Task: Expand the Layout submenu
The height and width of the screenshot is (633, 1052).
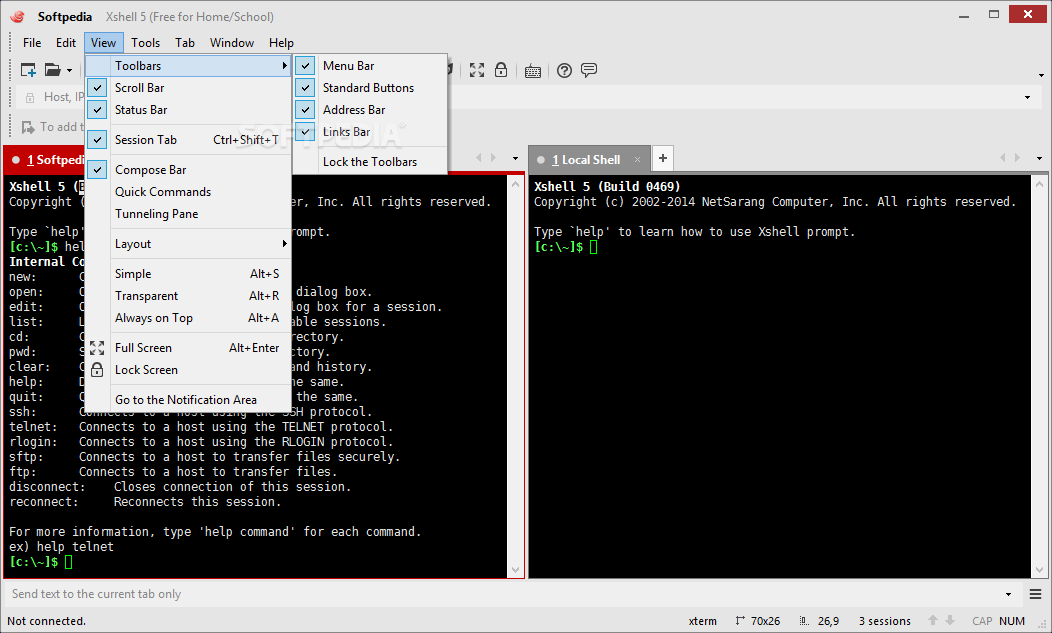Action: click(189, 244)
